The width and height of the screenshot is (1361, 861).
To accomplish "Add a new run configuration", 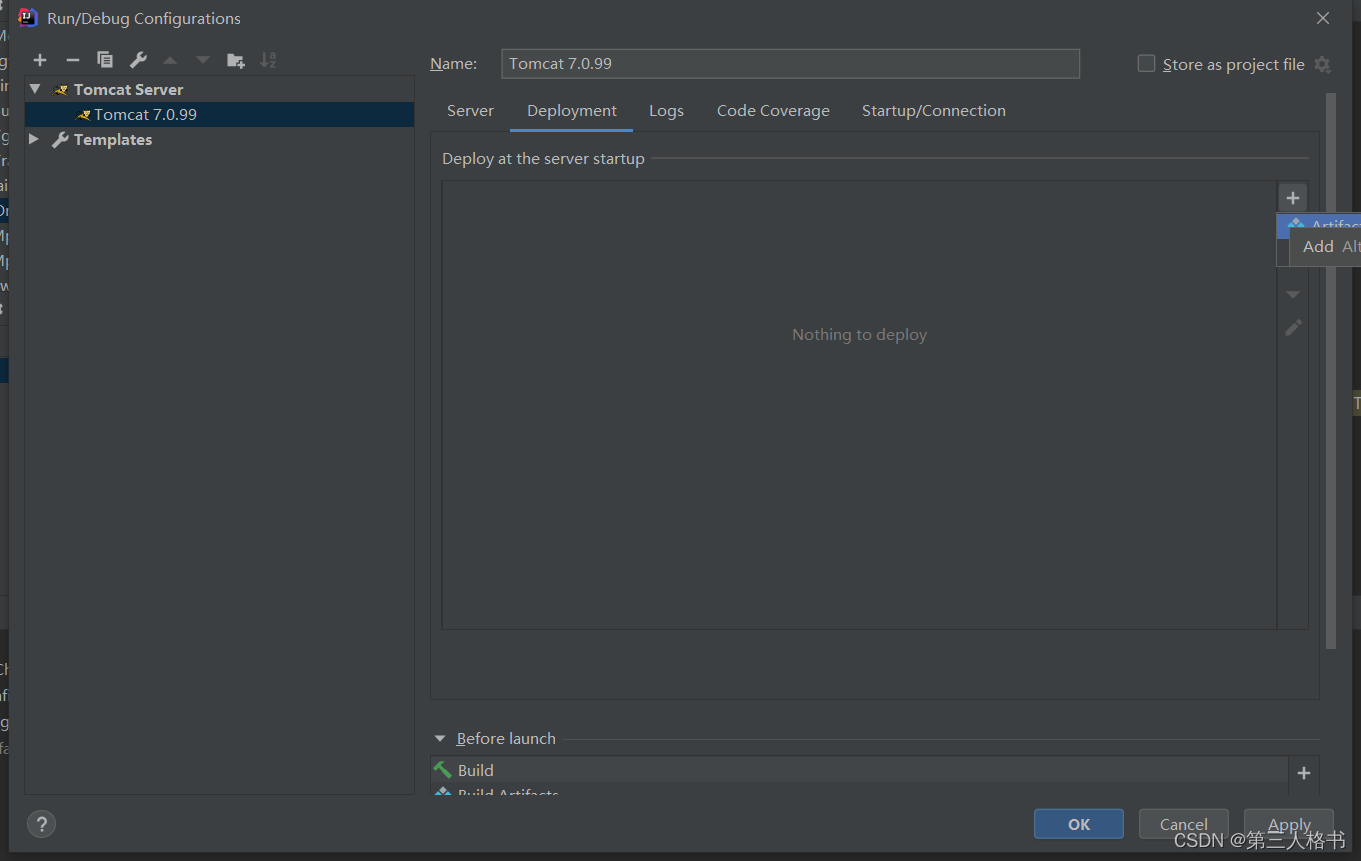I will (x=40, y=60).
